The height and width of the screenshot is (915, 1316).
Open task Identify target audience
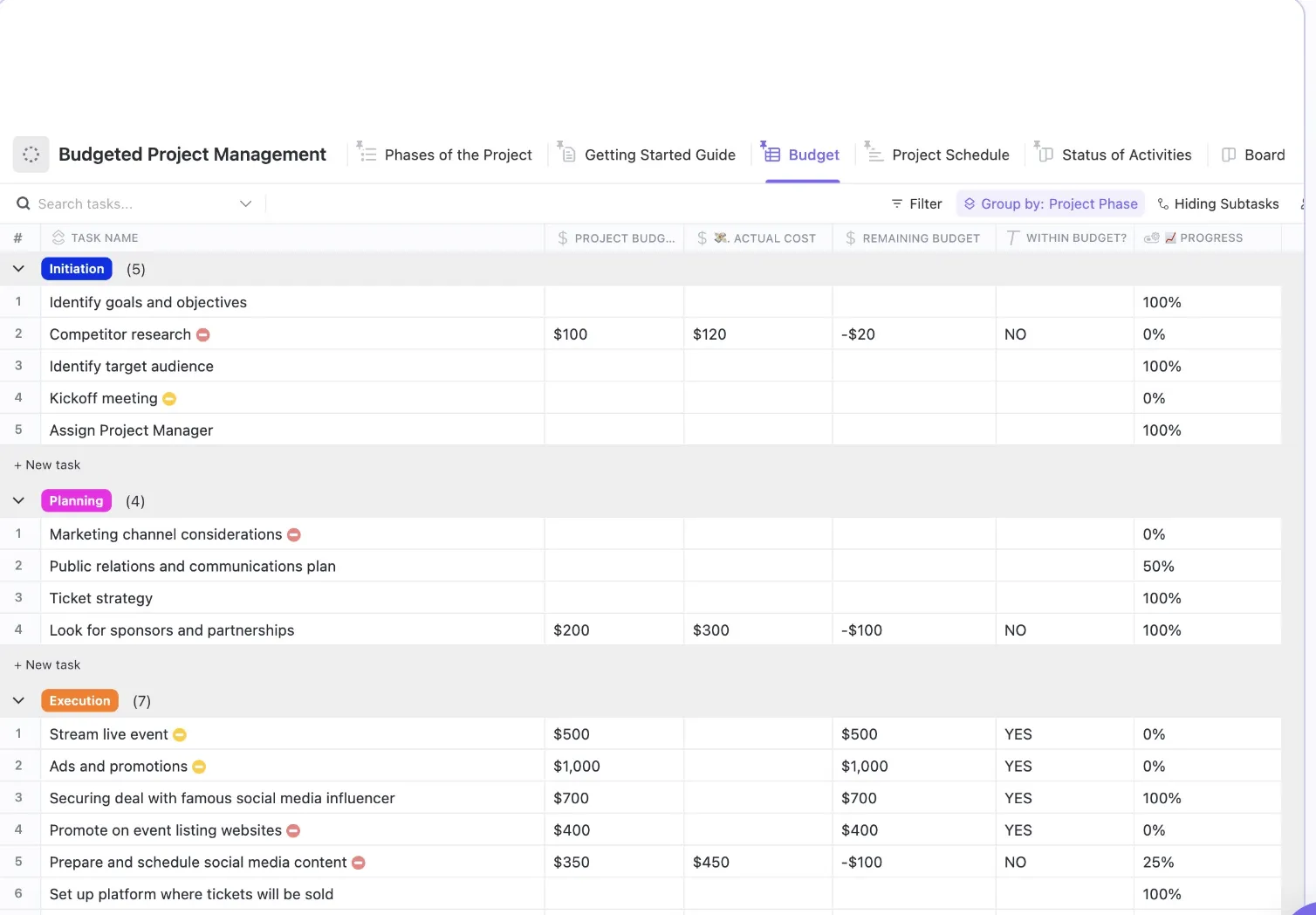[132, 367]
